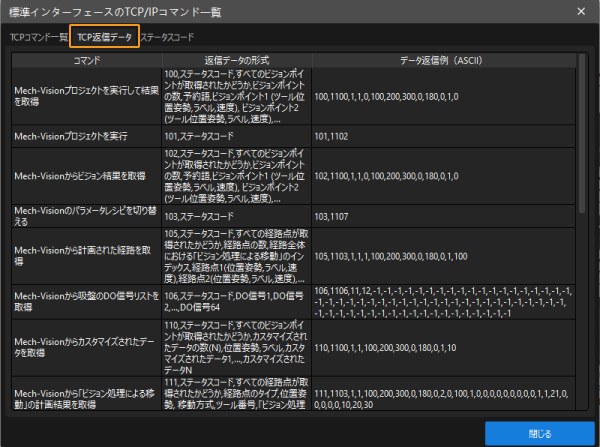Viewport: 600px width, 447px height.
Task: Click the コマンド column header
Action: [85, 61]
